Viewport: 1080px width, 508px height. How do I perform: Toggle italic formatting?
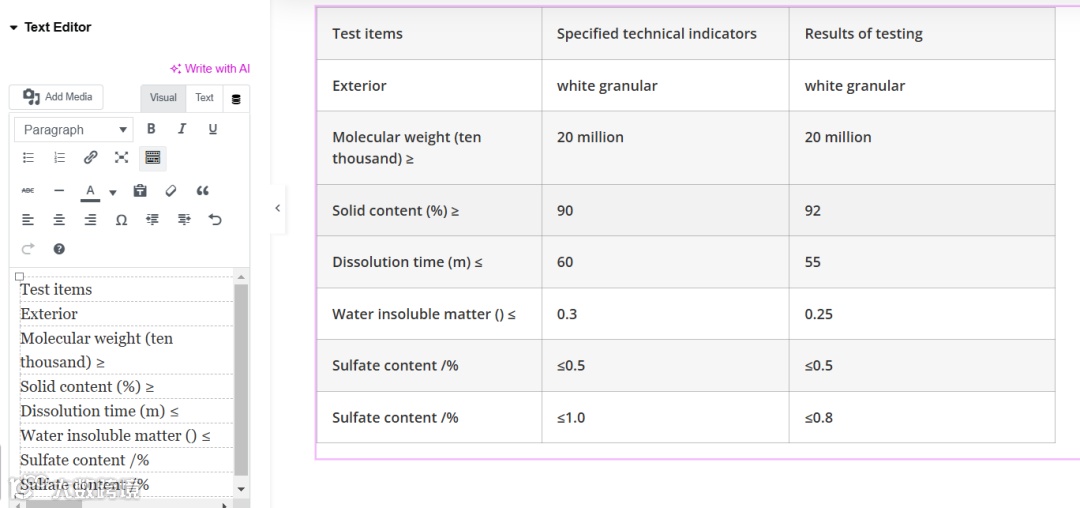coord(182,129)
